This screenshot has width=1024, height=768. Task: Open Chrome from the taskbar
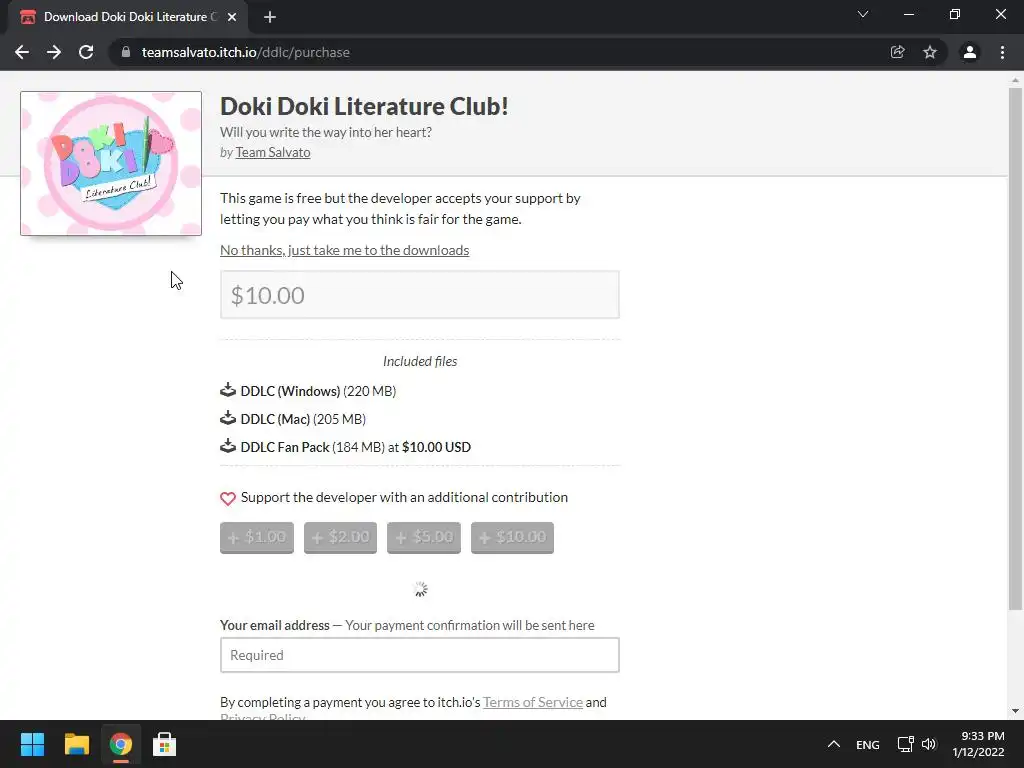[x=121, y=744]
